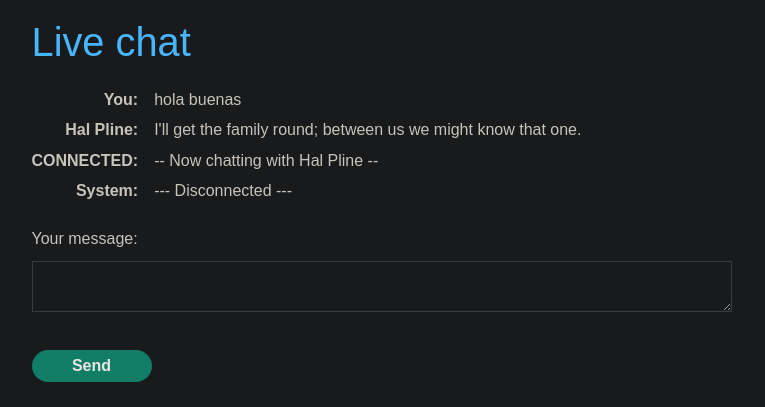This screenshot has height=407, width=765.
Task: Click the "Your message:" field label
Action: (x=84, y=238)
